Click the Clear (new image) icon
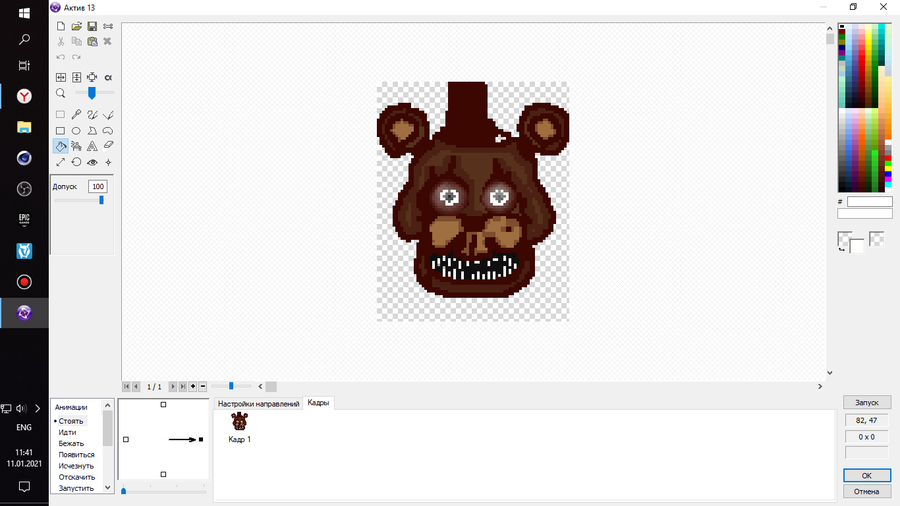 click(x=60, y=26)
